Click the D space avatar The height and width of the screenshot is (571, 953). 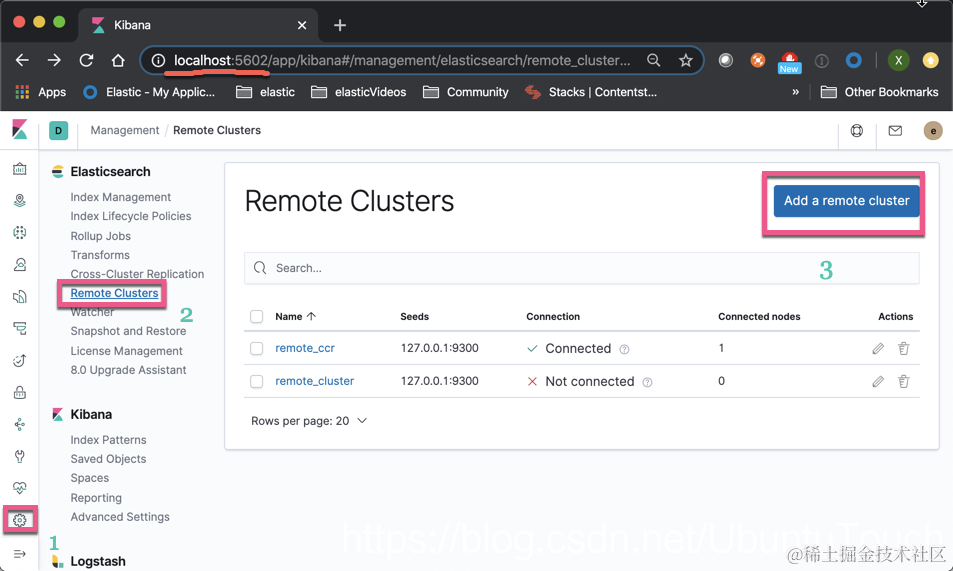tap(58, 131)
